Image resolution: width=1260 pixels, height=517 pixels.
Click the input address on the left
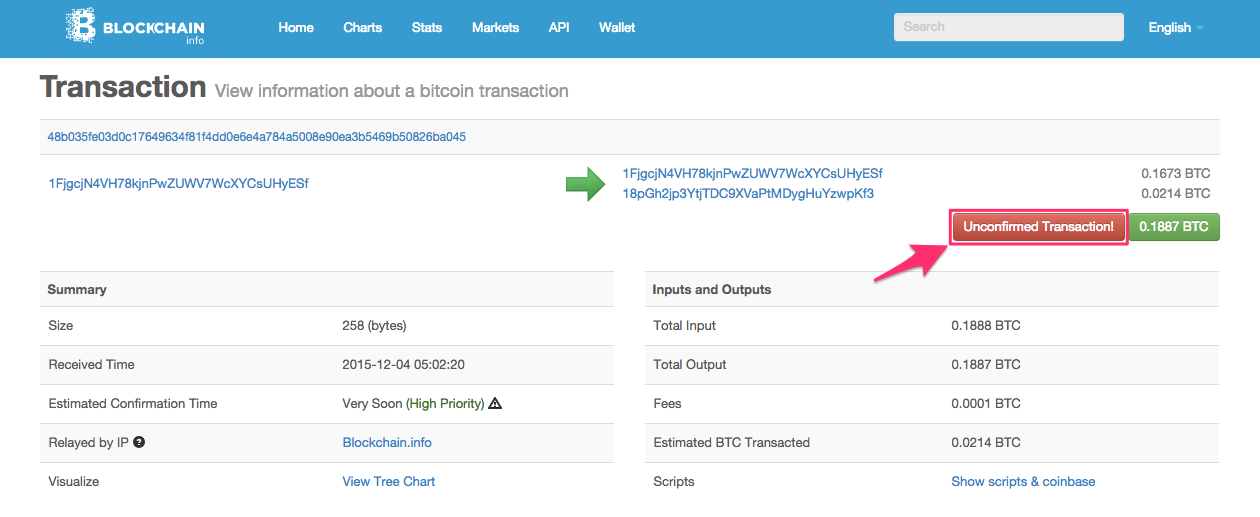[178, 184]
